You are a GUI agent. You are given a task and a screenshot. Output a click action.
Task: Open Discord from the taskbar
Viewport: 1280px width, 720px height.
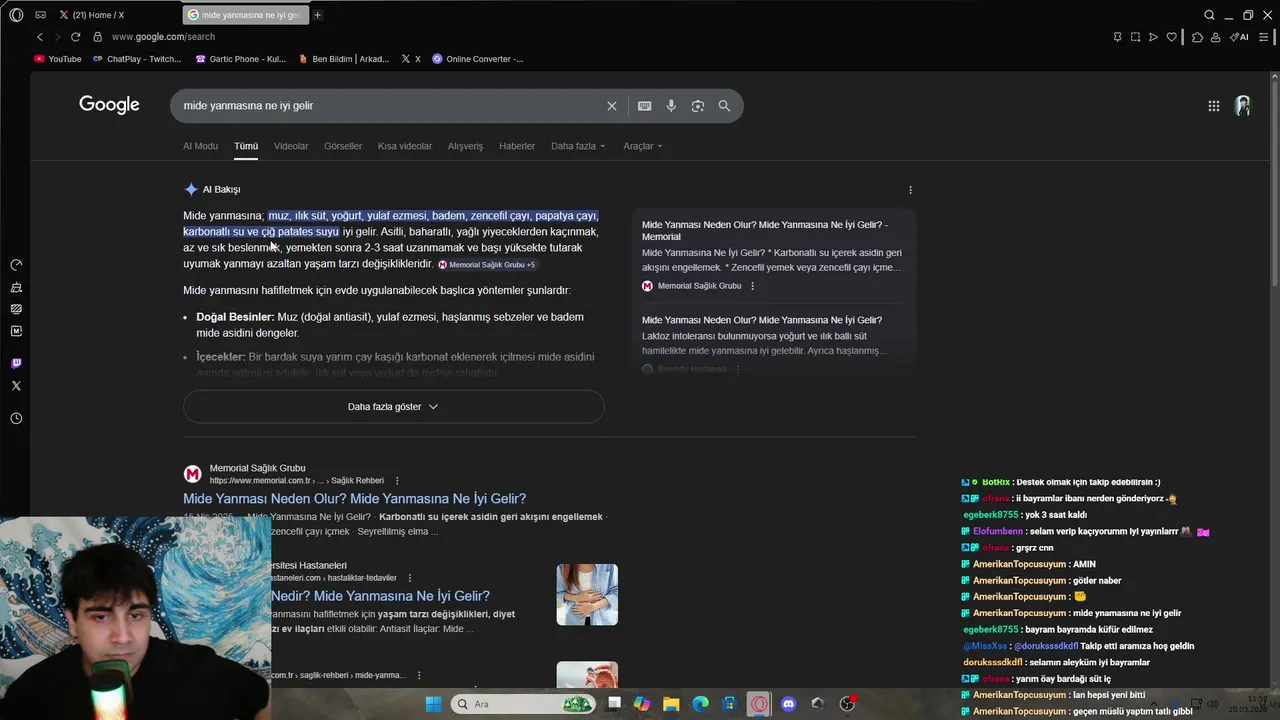(788, 704)
